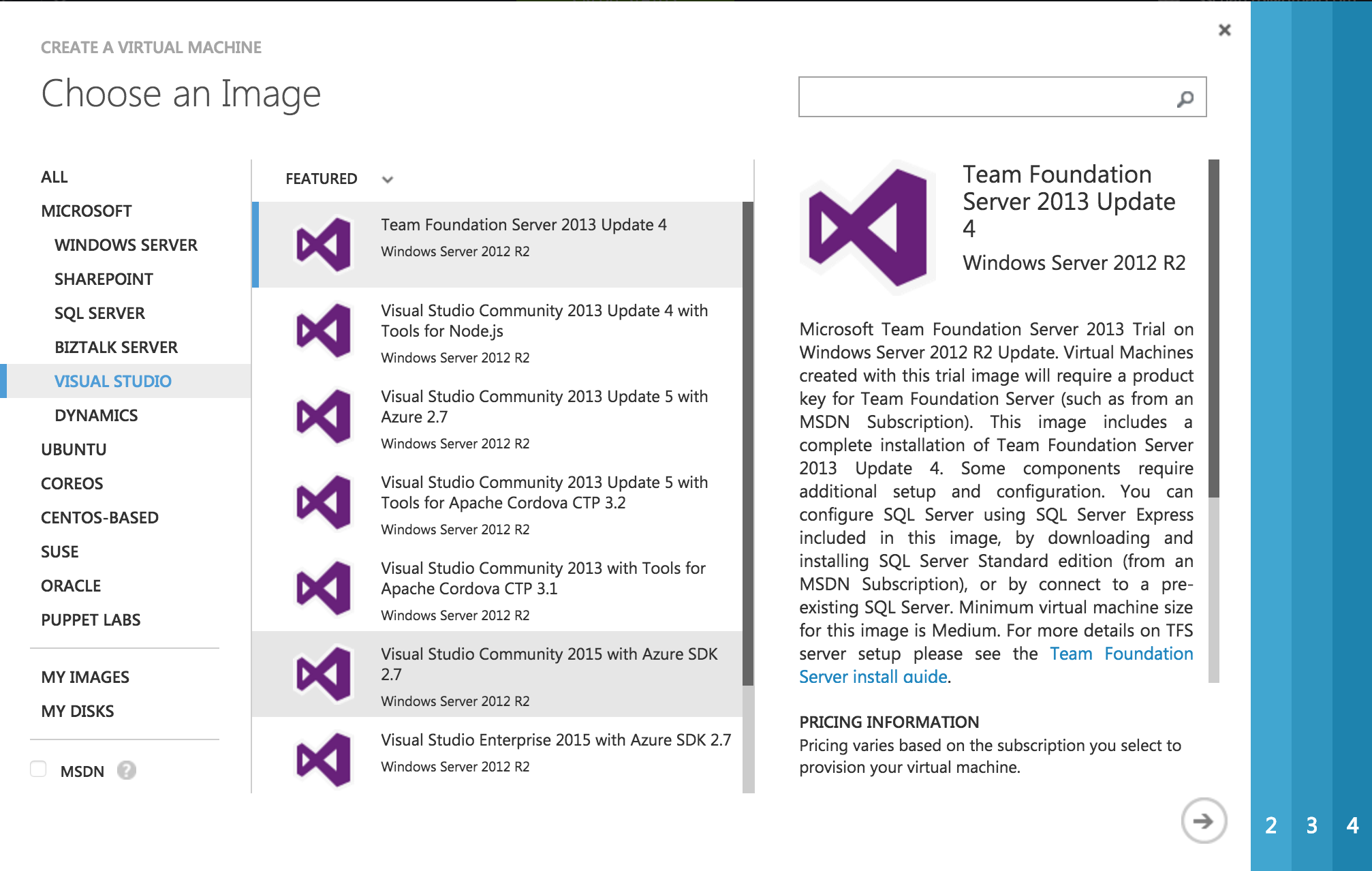This screenshot has width=1372, height=871.
Task: Select the UBUNTU category
Action: click(x=74, y=450)
